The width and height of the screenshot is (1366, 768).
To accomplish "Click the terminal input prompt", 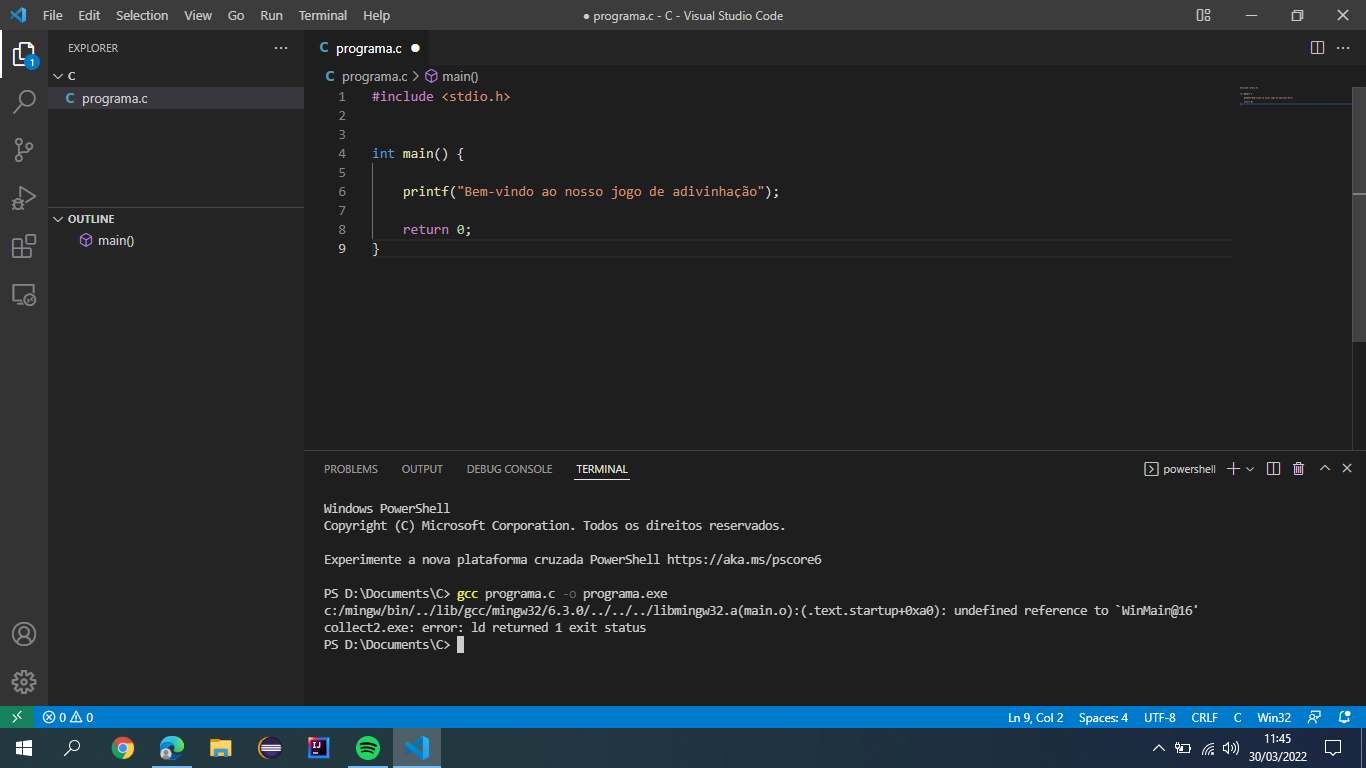I will tap(460, 645).
